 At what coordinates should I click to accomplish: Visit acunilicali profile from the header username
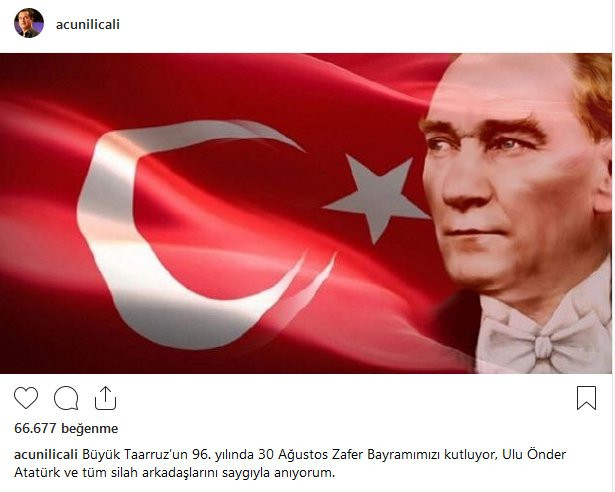pos(88,24)
